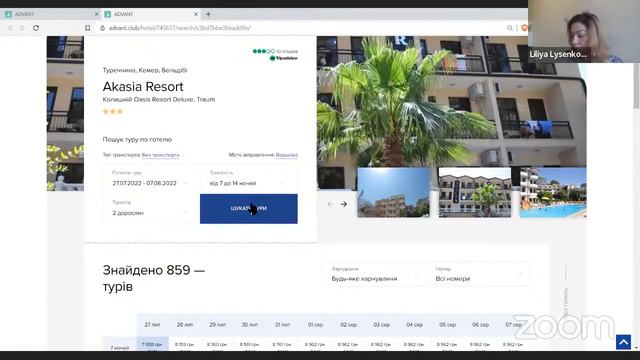Open the room type 'Всі номери' dropdown
The height and width of the screenshot is (360, 640).
(478, 274)
